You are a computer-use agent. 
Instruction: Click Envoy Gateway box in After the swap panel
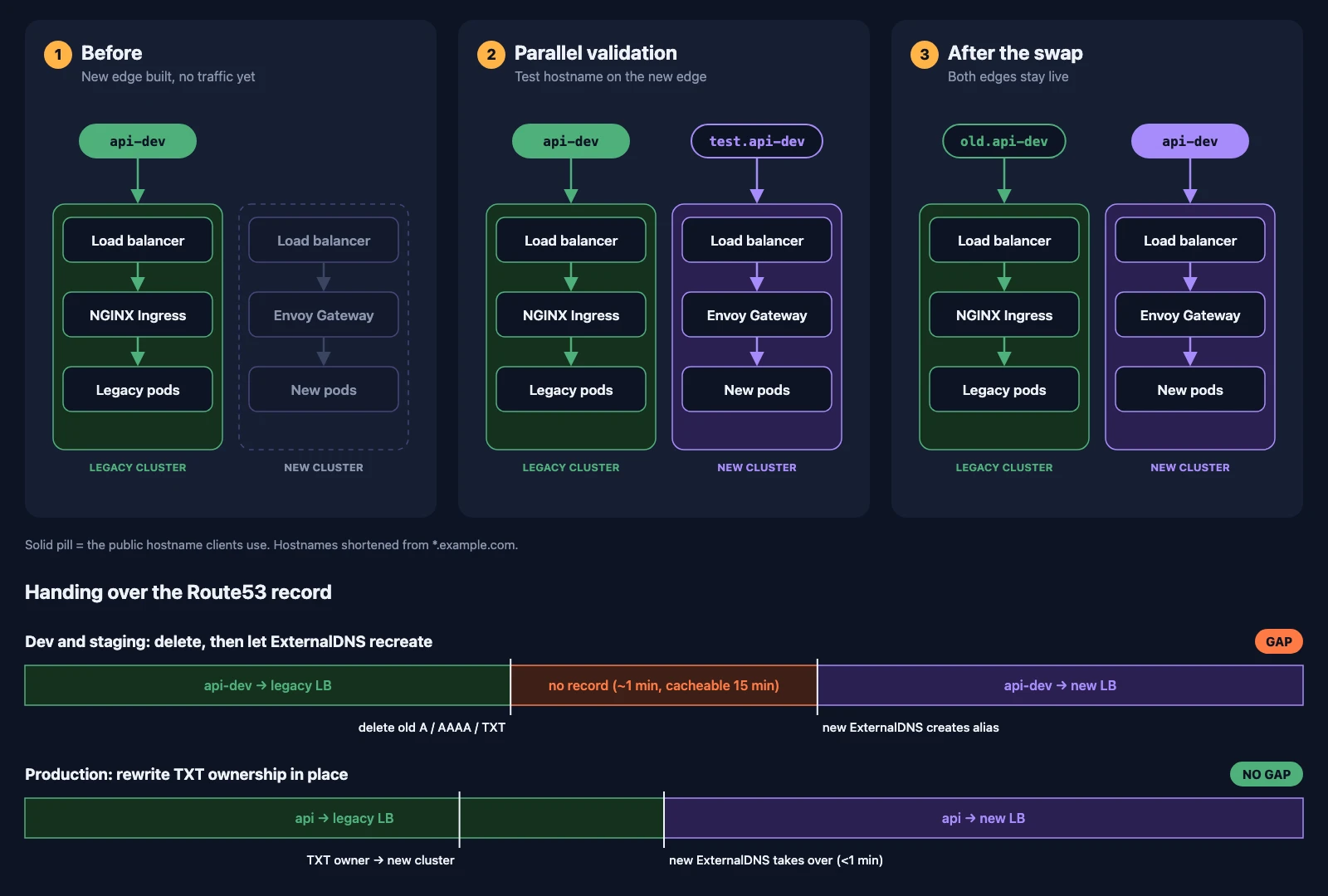[x=1190, y=315]
